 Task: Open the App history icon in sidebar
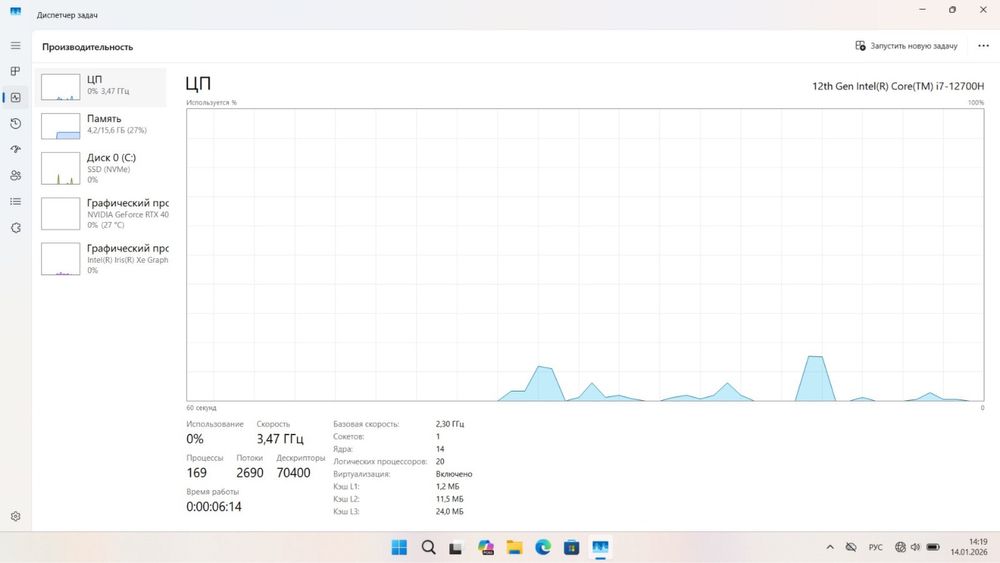15,124
